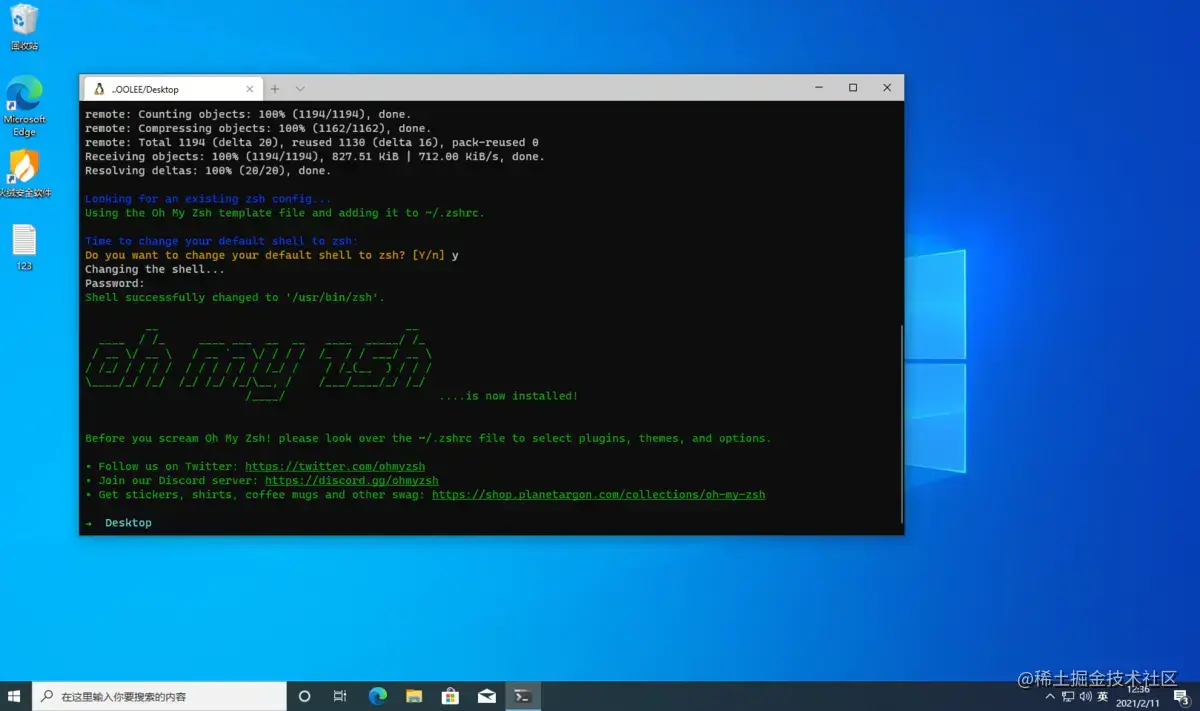Open the Recycle Bin desktop icon
The image size is (1200, 711).
(x=24, y=27)
